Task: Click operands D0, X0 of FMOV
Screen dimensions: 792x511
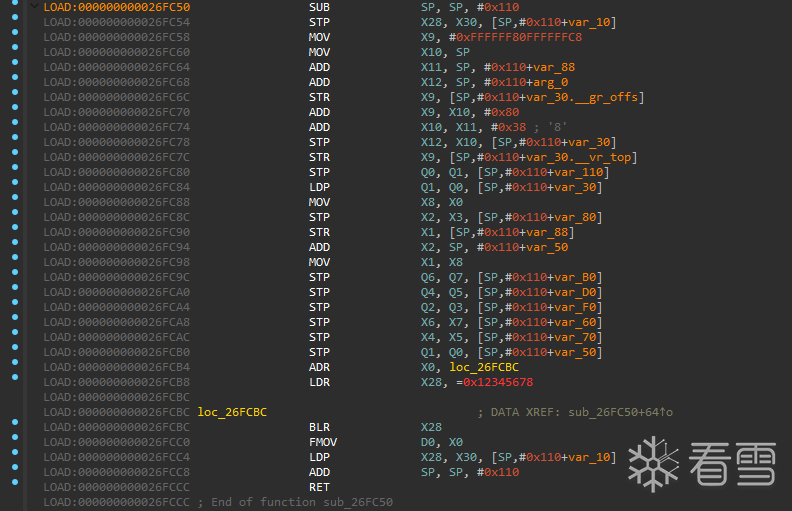Action: point(442,442)
